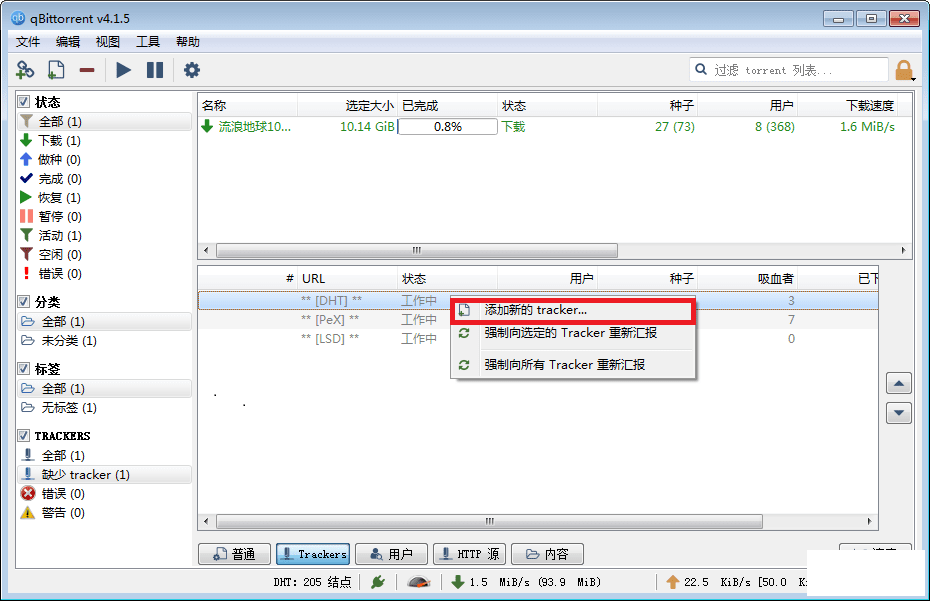Select 活动 (1) status filter
930x601 pixels.
click(x=104, y=235)
